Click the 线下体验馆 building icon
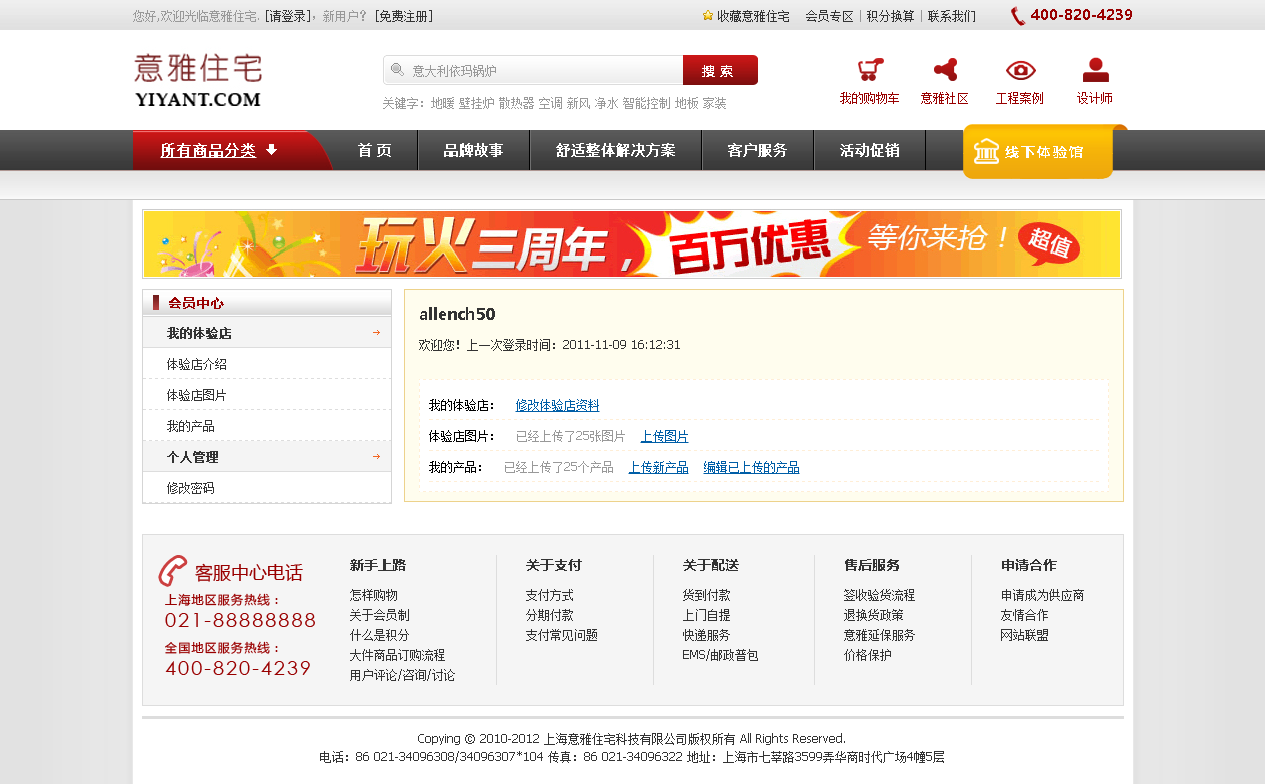Image resolution: width=1265 pixels, height=784 pixels. click(x=986, y=152)
